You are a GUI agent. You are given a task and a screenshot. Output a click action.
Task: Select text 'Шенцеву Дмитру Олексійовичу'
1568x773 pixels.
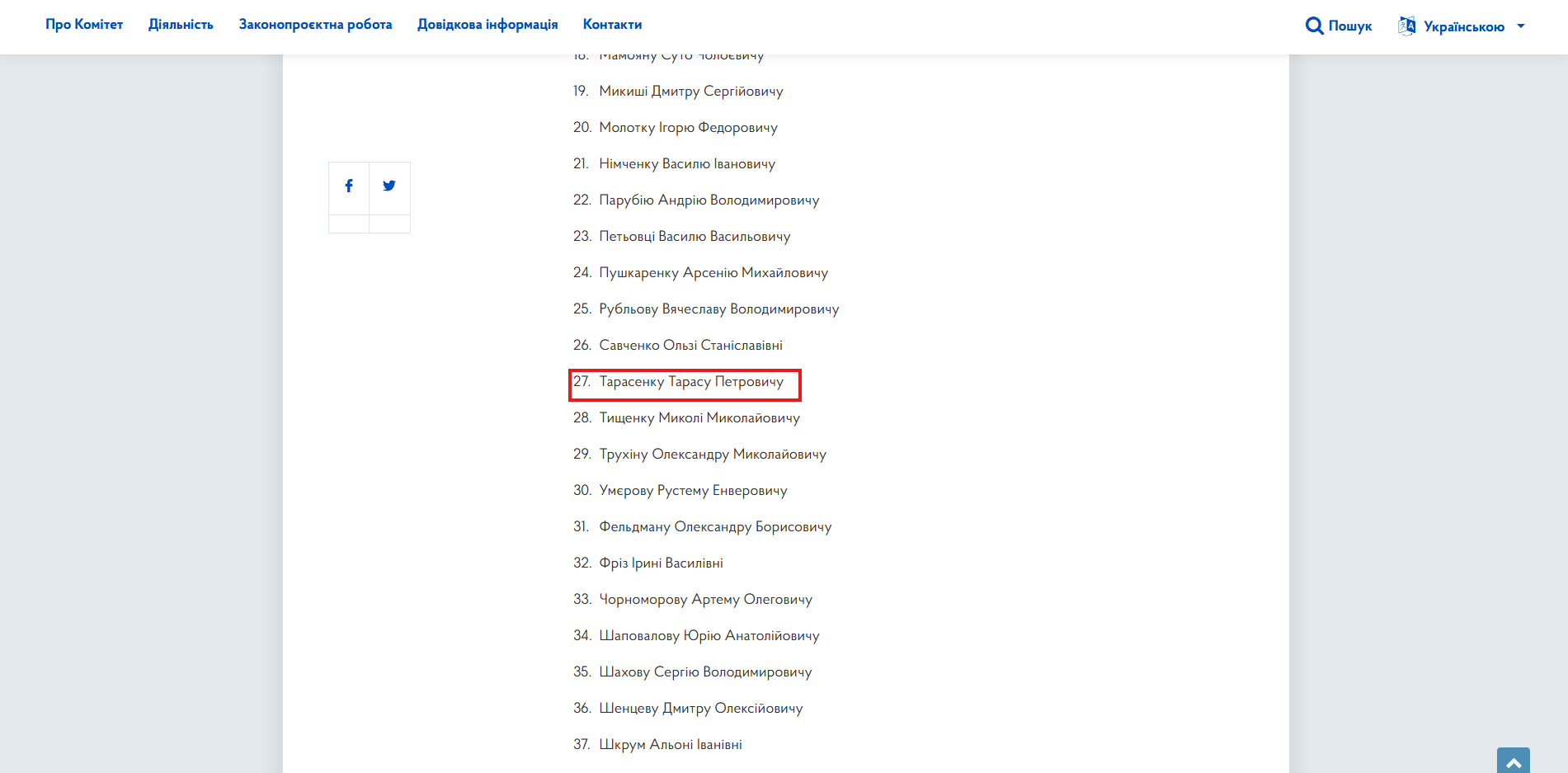[x=701, y=709]
